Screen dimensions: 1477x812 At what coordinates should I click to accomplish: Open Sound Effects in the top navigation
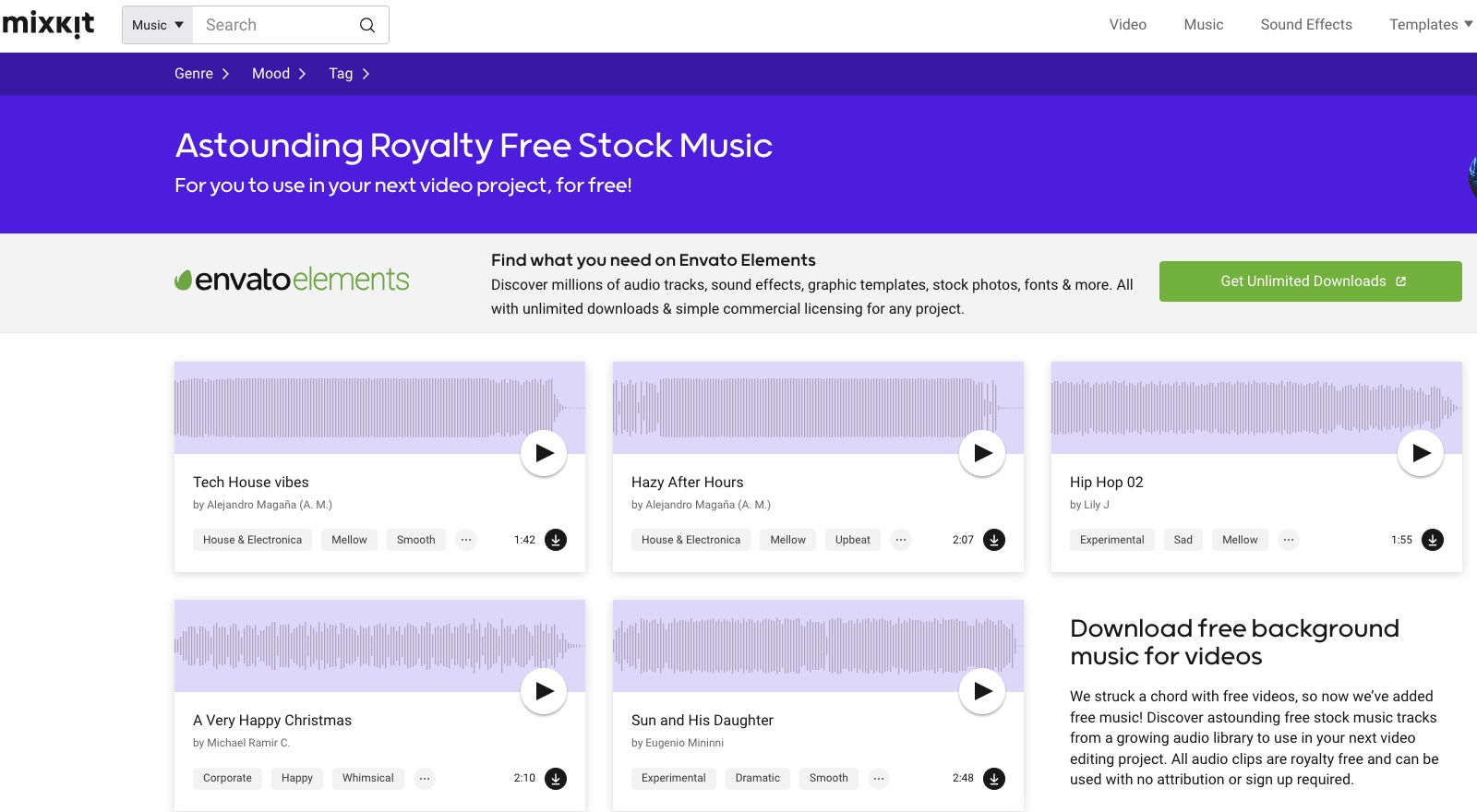(1305, 25)
